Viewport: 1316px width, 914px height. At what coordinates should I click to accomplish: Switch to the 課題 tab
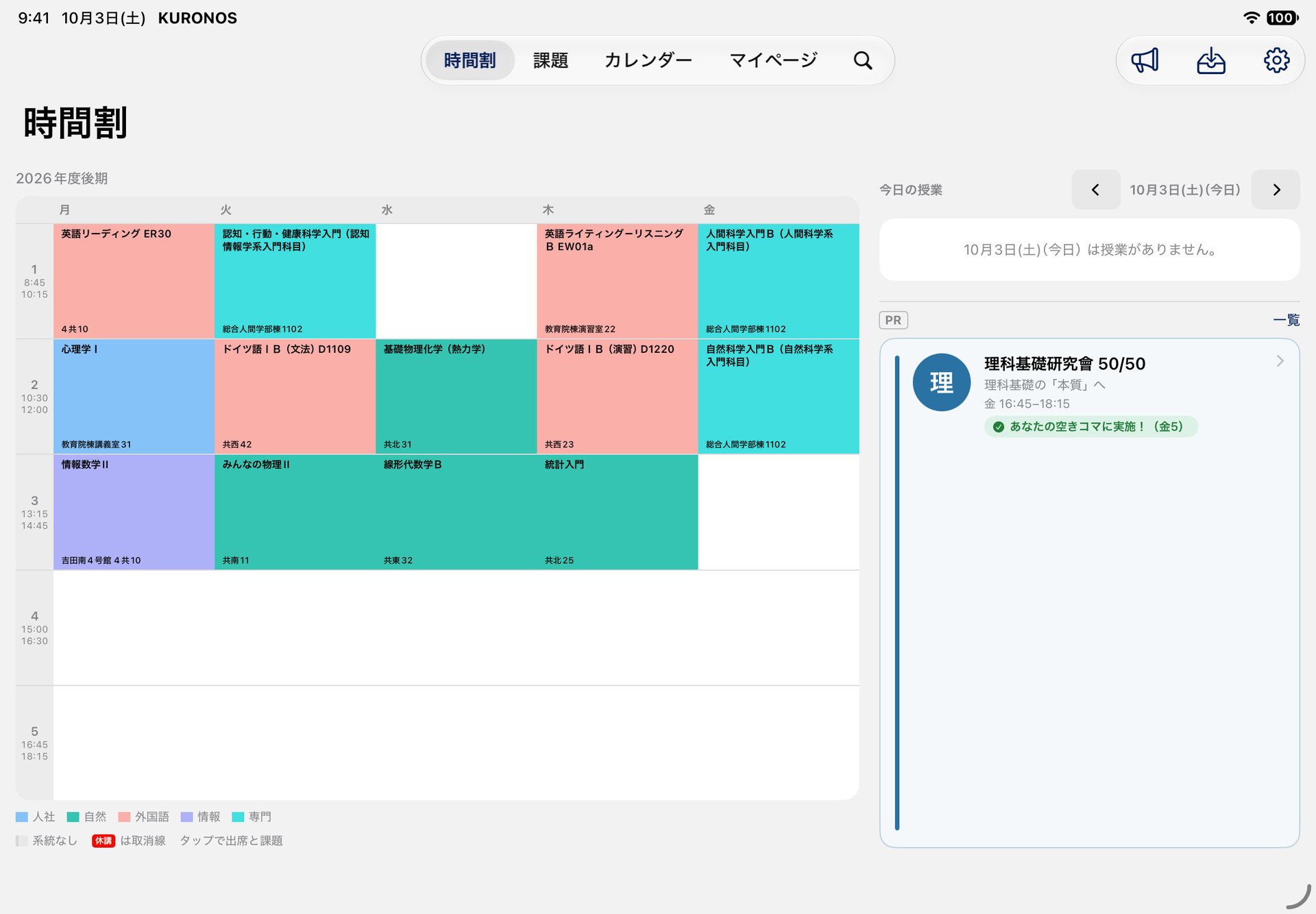pos(550,60)
